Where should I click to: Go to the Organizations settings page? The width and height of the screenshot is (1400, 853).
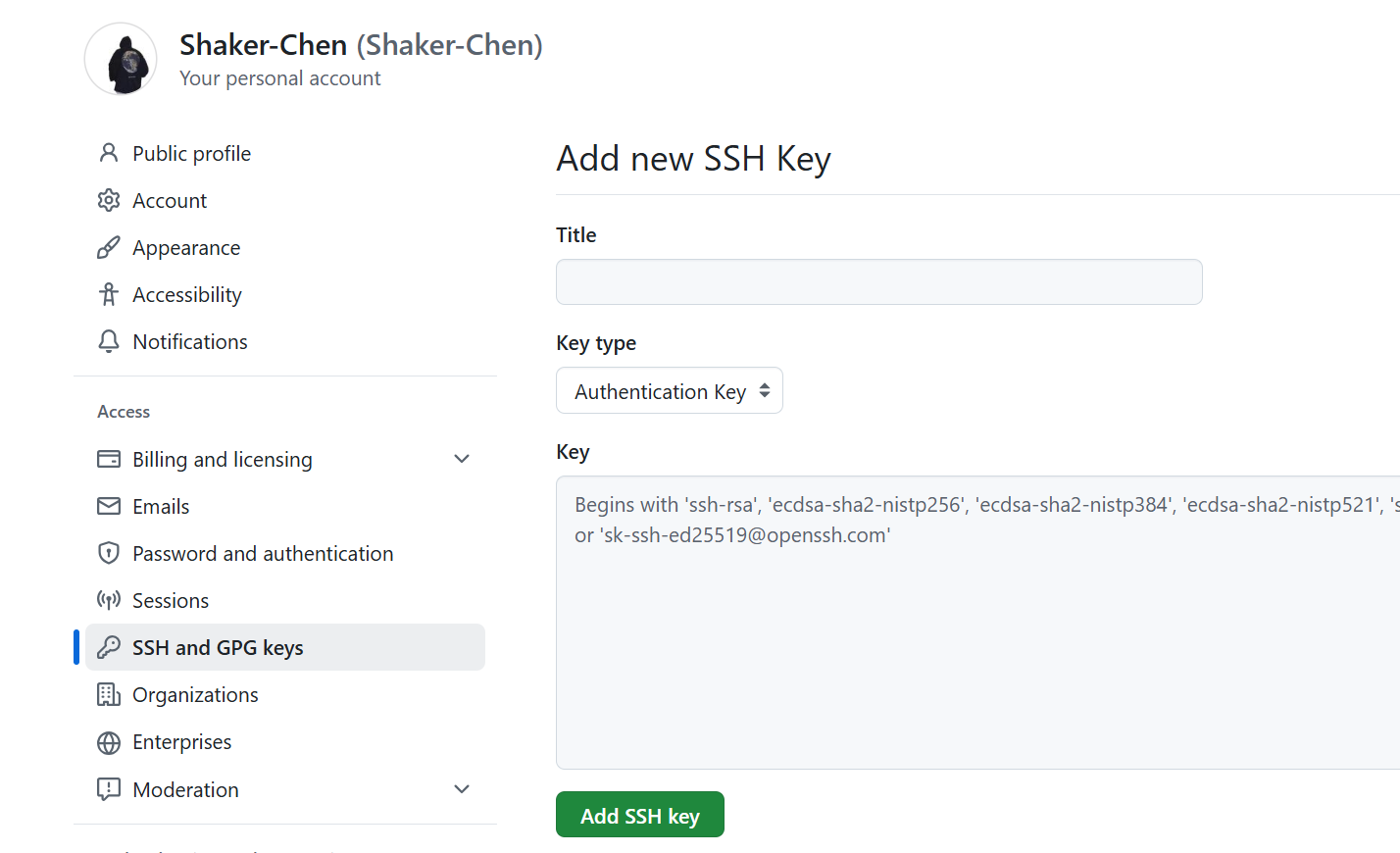(195, 695)
